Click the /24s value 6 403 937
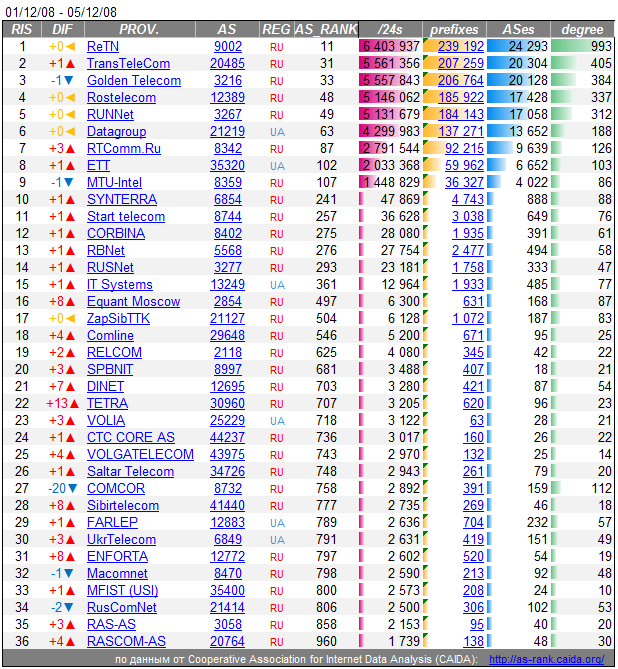Image resolution: width=618 pixels, height=669 pixels. 391,46
